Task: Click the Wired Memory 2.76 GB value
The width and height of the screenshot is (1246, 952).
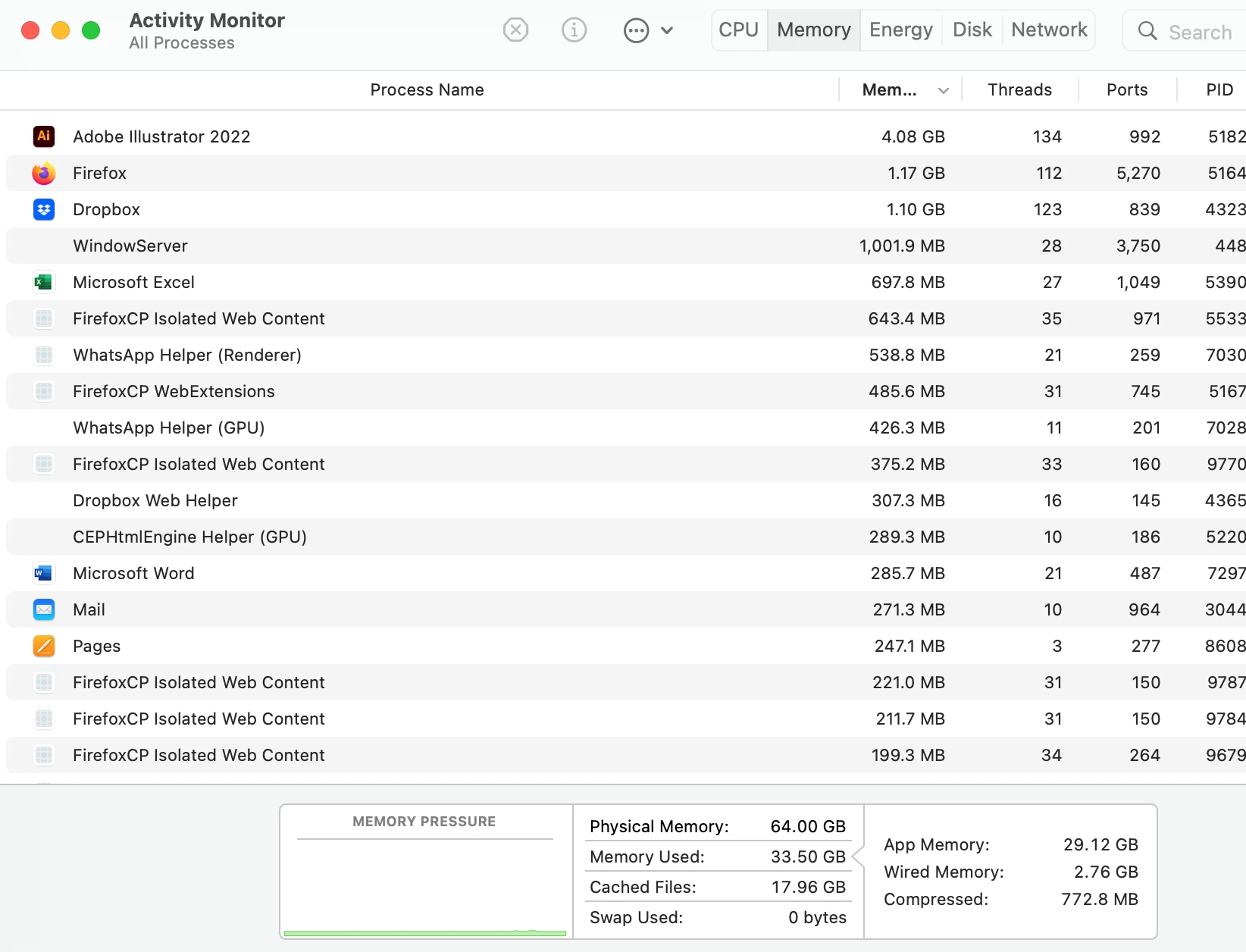Action: click(1106, 872)
